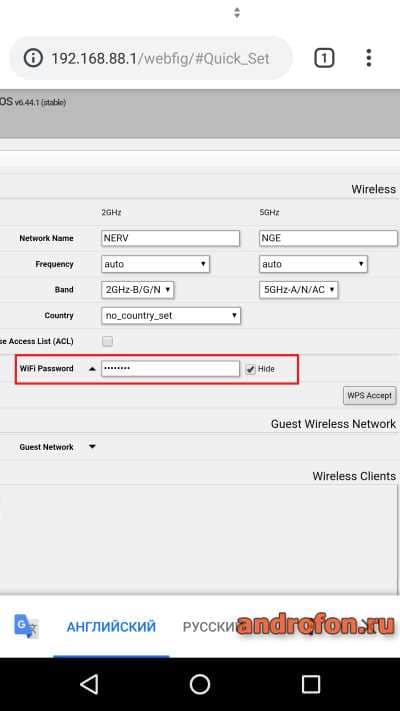Open the 2GHz-B/G/N Band dropdown
Image resolution: width=400 pixels, height=711 pixels.
click(137, 289)
